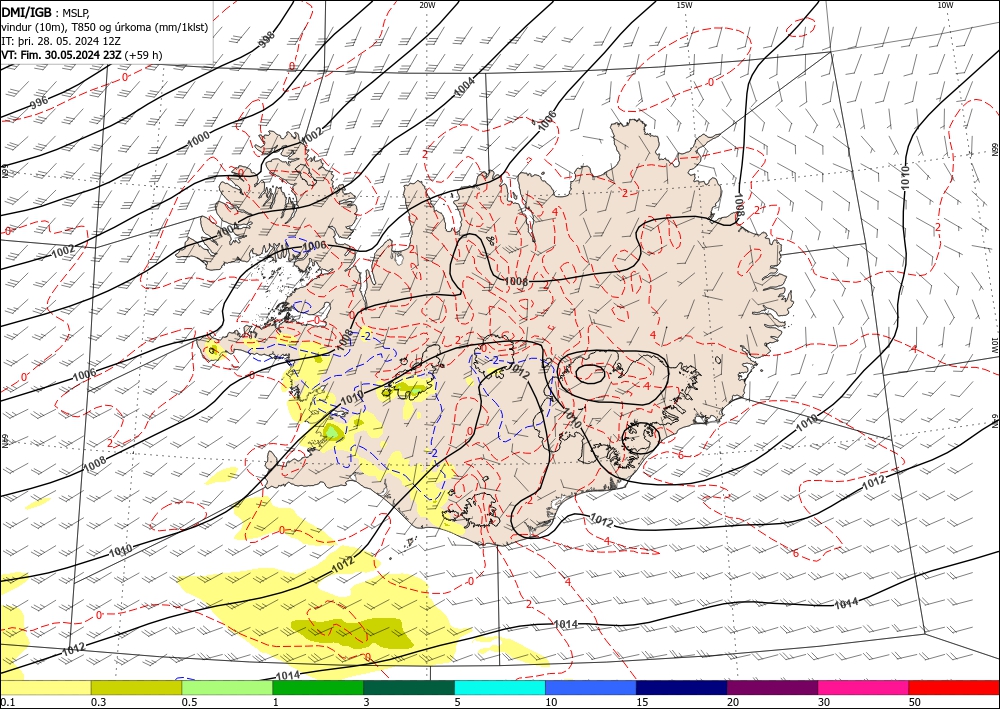Click the legend scale value '15'

click(x=642, y=702)
